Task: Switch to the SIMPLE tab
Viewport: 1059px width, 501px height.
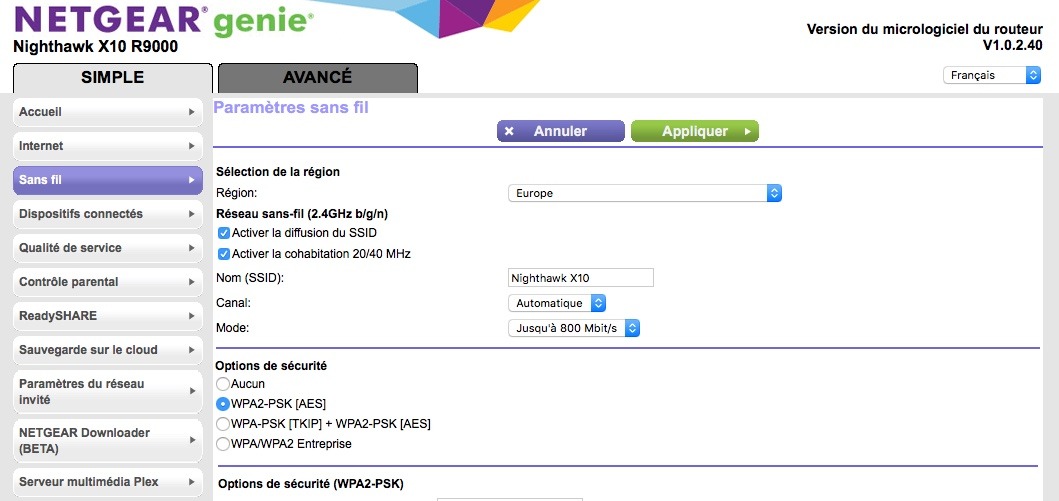Action: (x=113, y=78)
